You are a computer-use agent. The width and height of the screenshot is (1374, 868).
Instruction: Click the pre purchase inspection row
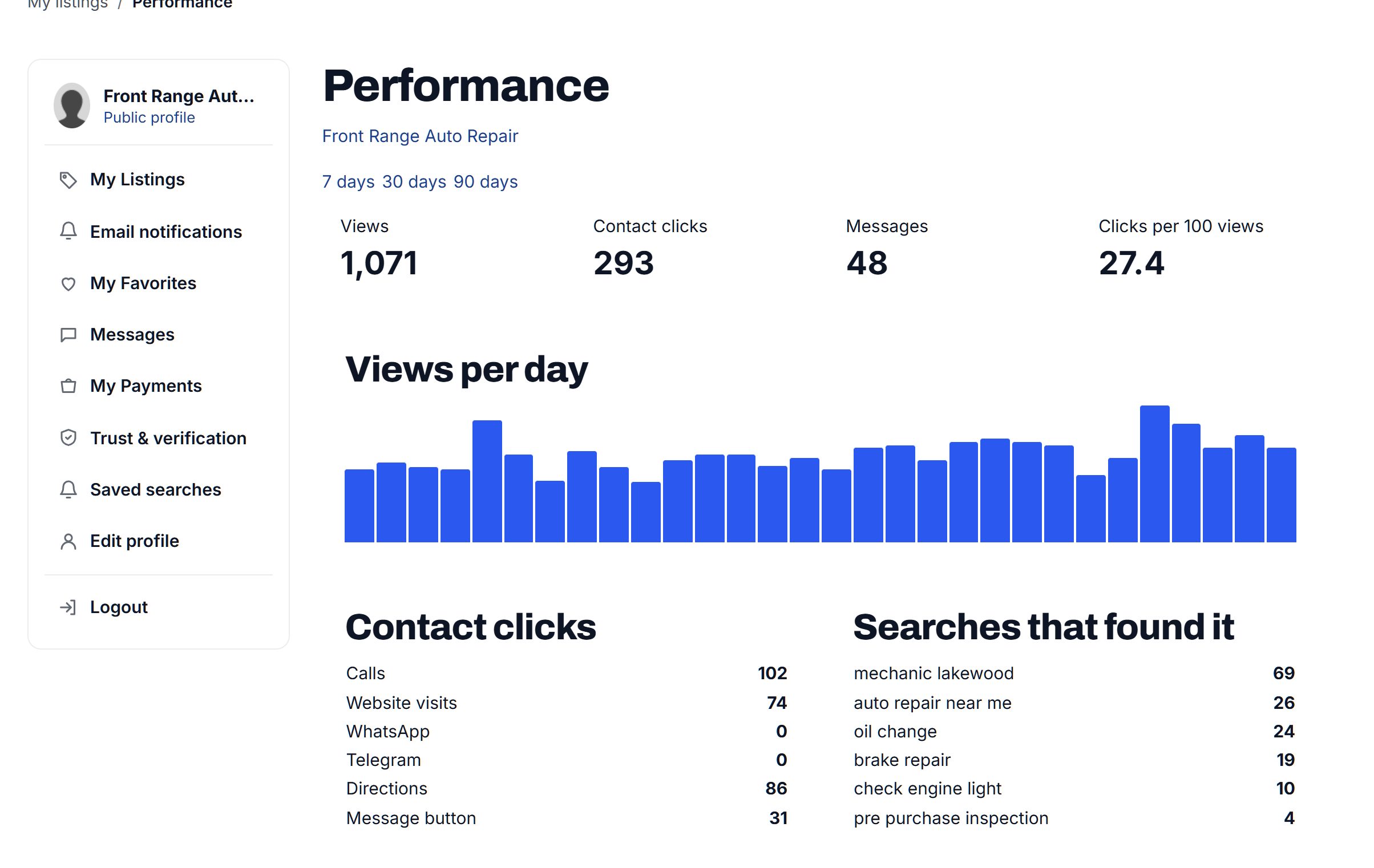point(1074,818)
